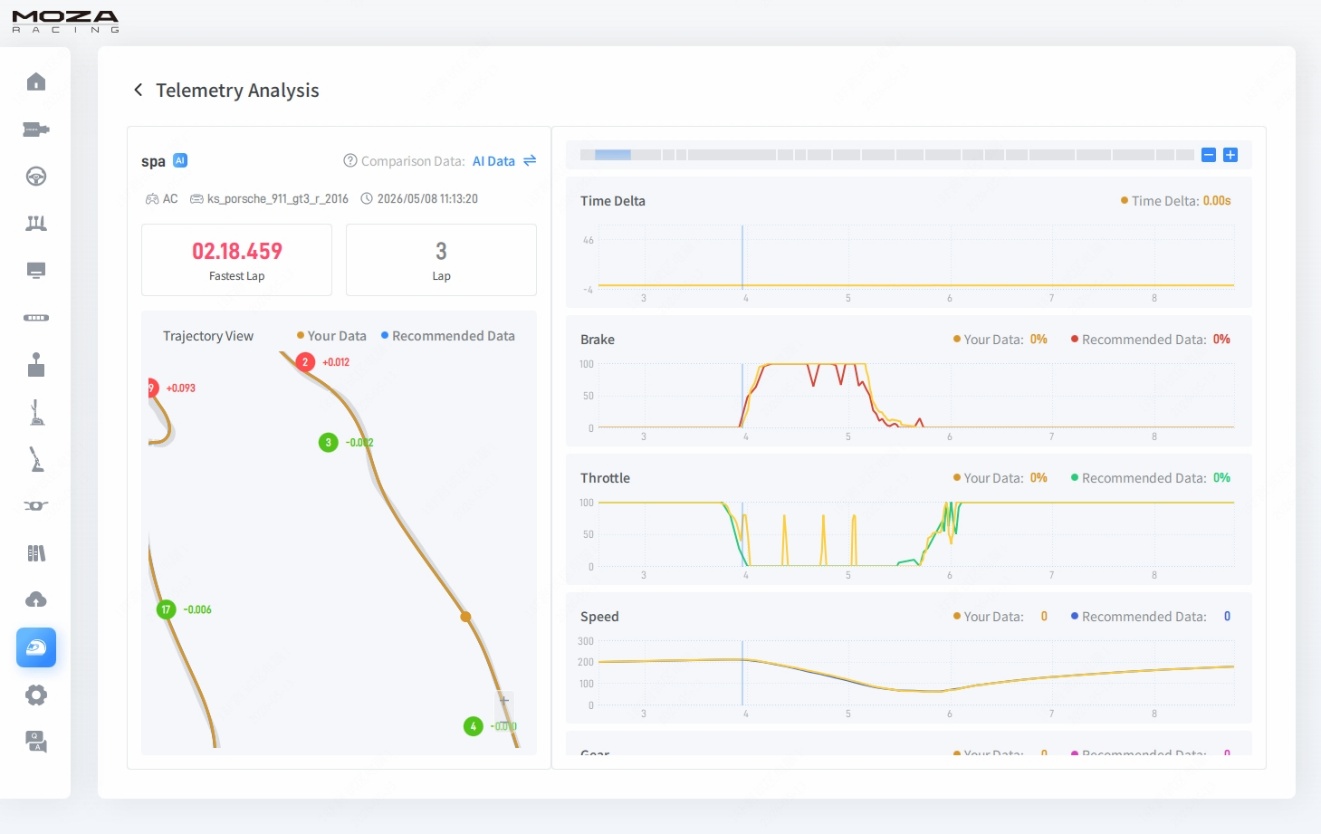Click the AI Data comparison link
Screen dimensions: 1321x834
pos(494,161)
